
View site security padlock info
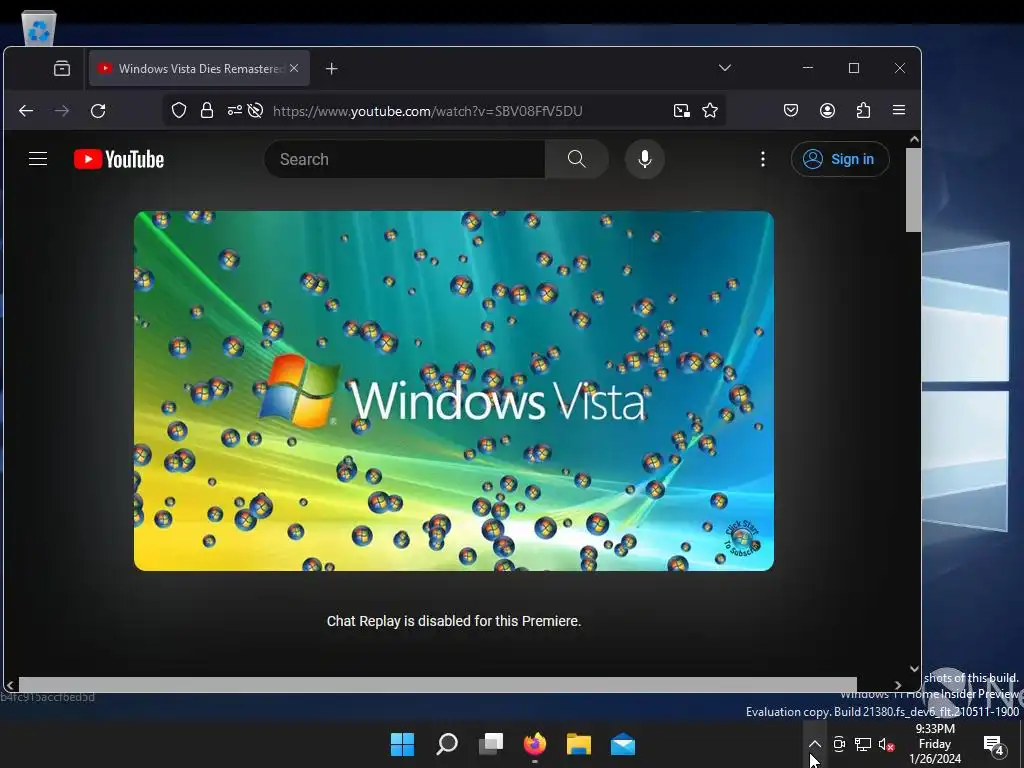click(x=207, y=110)
